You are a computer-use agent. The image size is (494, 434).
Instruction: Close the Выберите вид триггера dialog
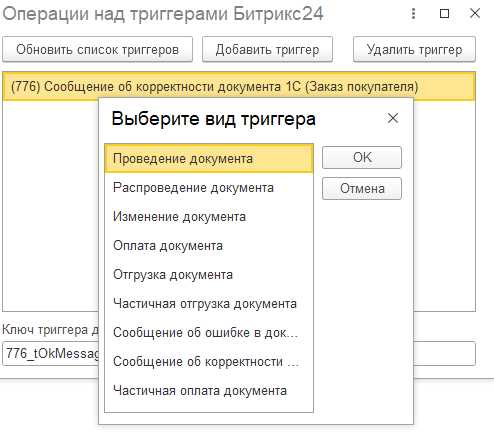coord(393,118)
